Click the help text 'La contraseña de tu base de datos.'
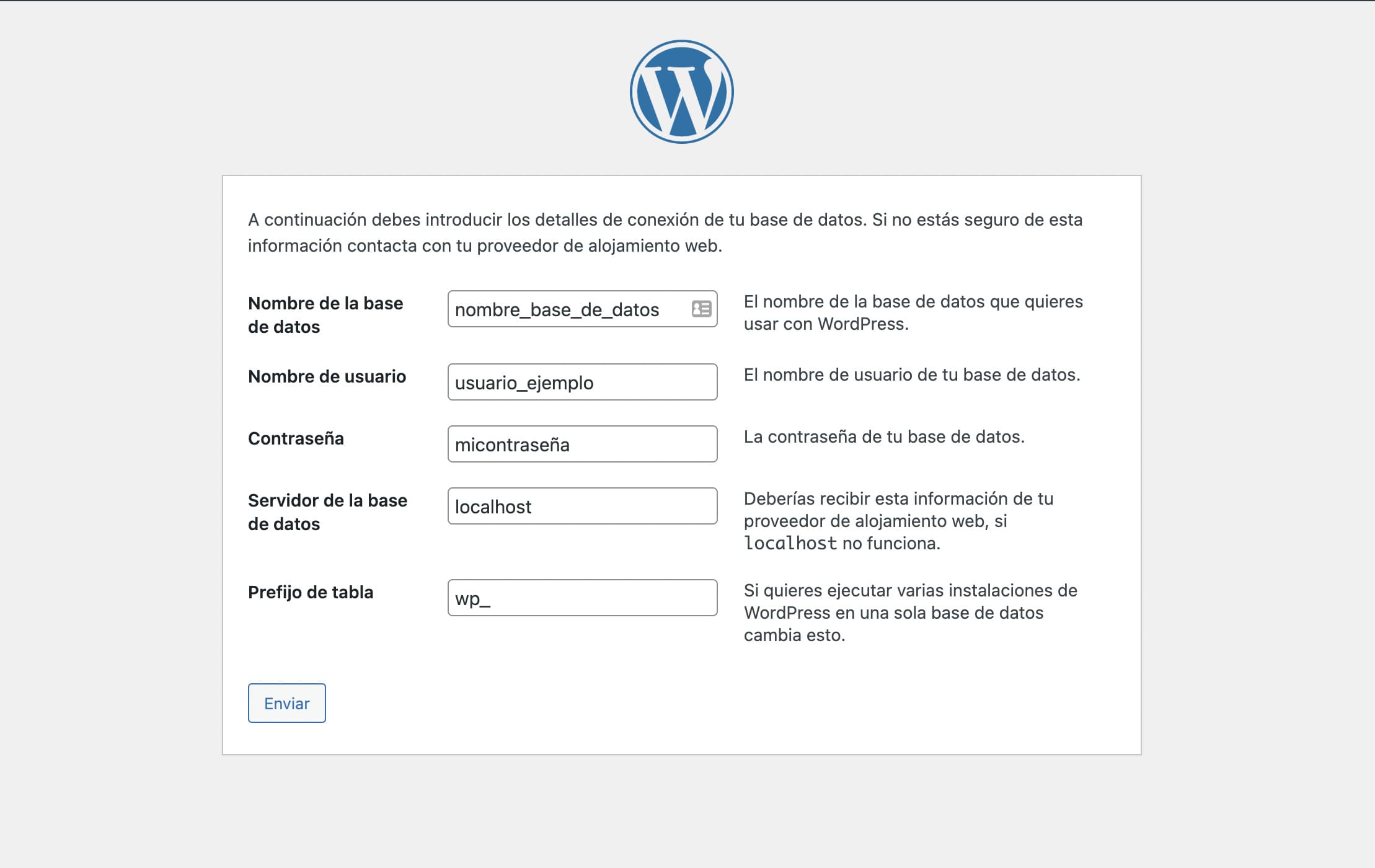The width and height of the screenshot is (1375, 868). click(884, 436)
